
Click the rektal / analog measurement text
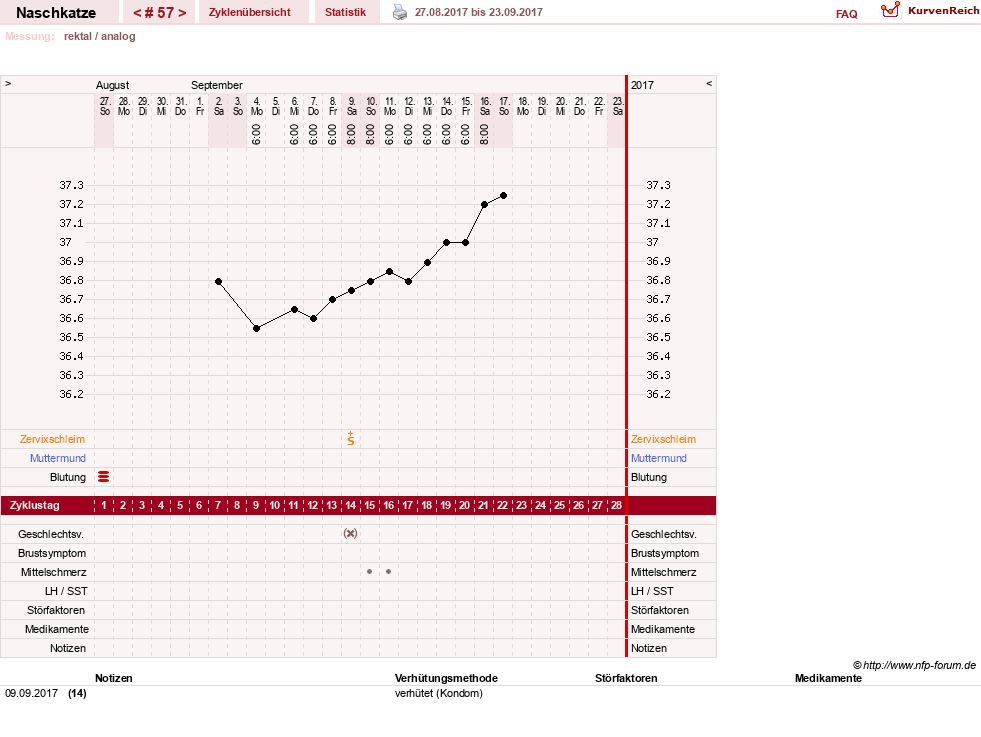(x=99, y=36)
